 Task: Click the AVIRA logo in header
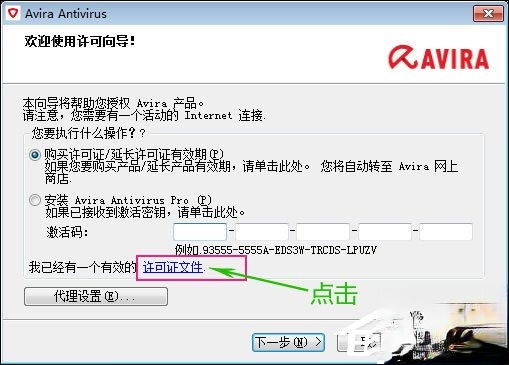pyautogui.click(x=438, y=58)
